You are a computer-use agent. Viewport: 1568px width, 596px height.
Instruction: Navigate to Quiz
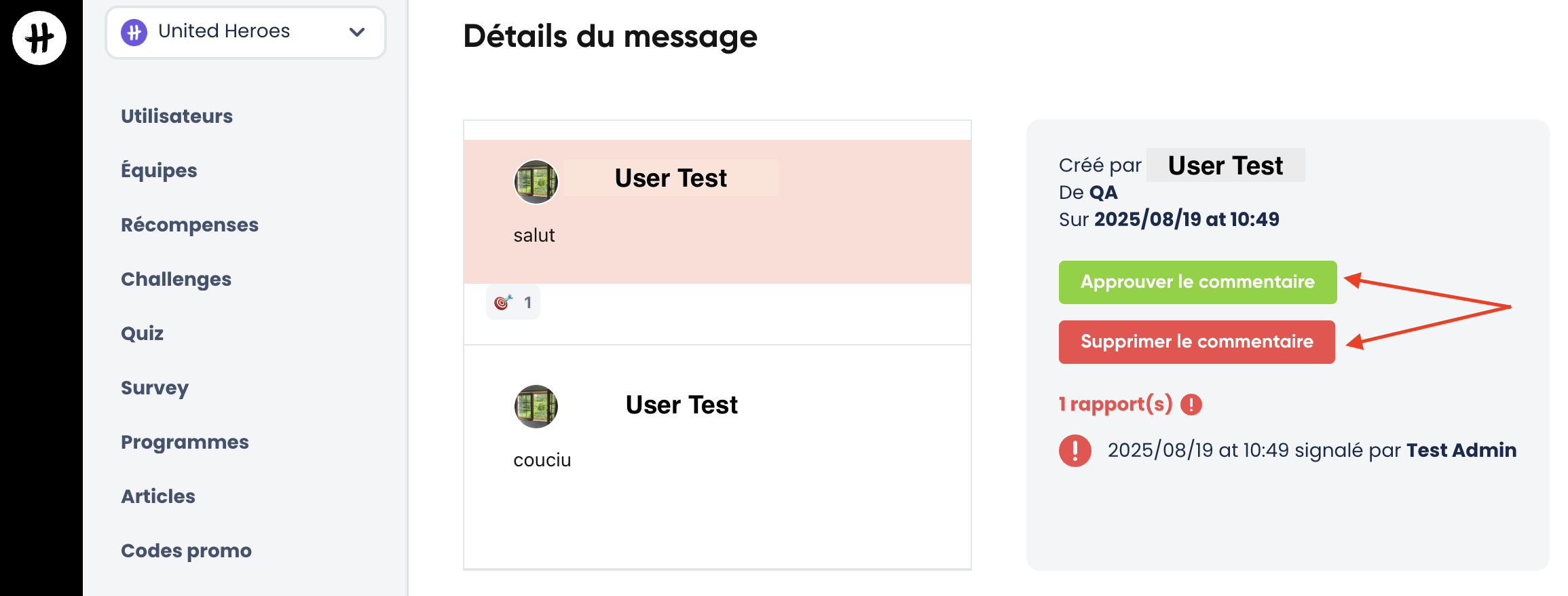pyautogui.click(x=142, y=333)
